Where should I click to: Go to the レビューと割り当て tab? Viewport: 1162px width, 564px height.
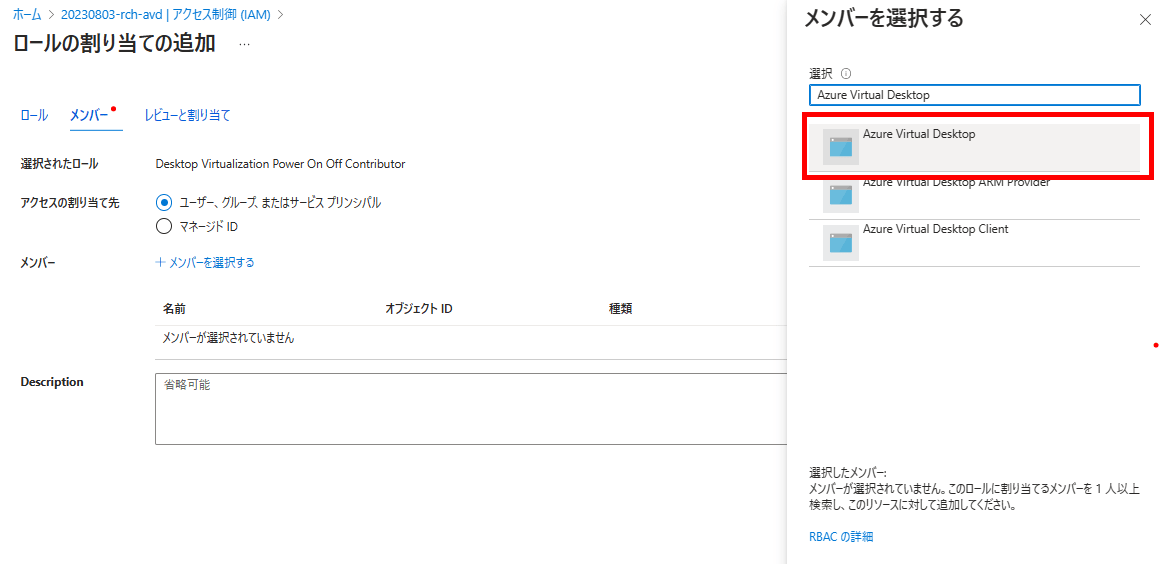[x=187, y=115]
